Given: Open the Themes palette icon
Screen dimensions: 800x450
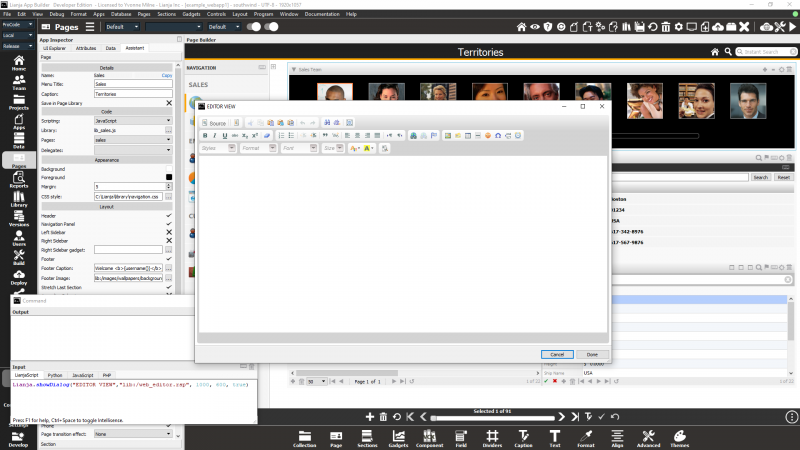Looking at the screenshot, I should tap(680, 439).
